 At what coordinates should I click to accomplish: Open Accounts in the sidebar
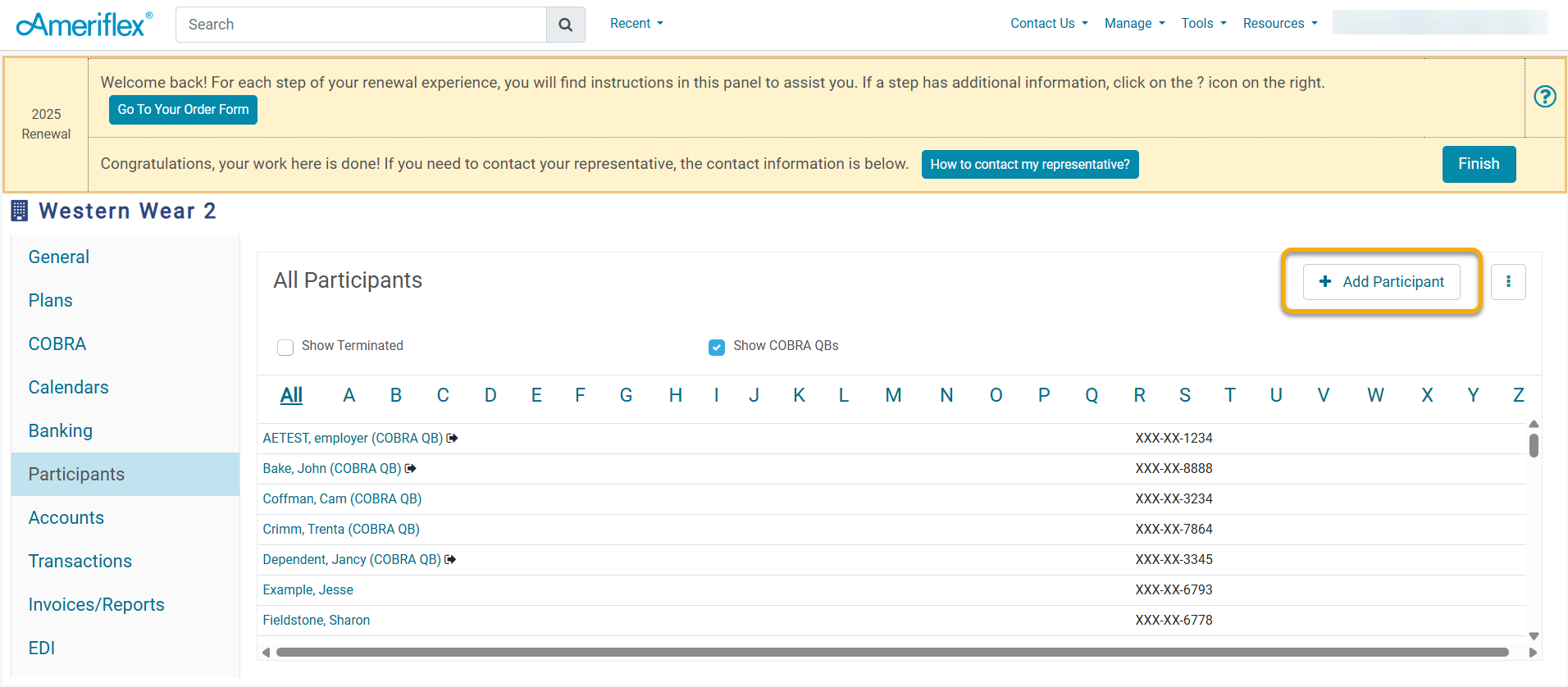pyautogui.click(x=125, y=518)
